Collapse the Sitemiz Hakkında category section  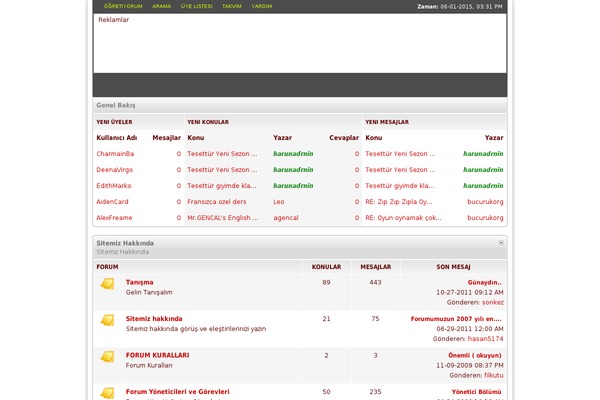click(501, 243)
